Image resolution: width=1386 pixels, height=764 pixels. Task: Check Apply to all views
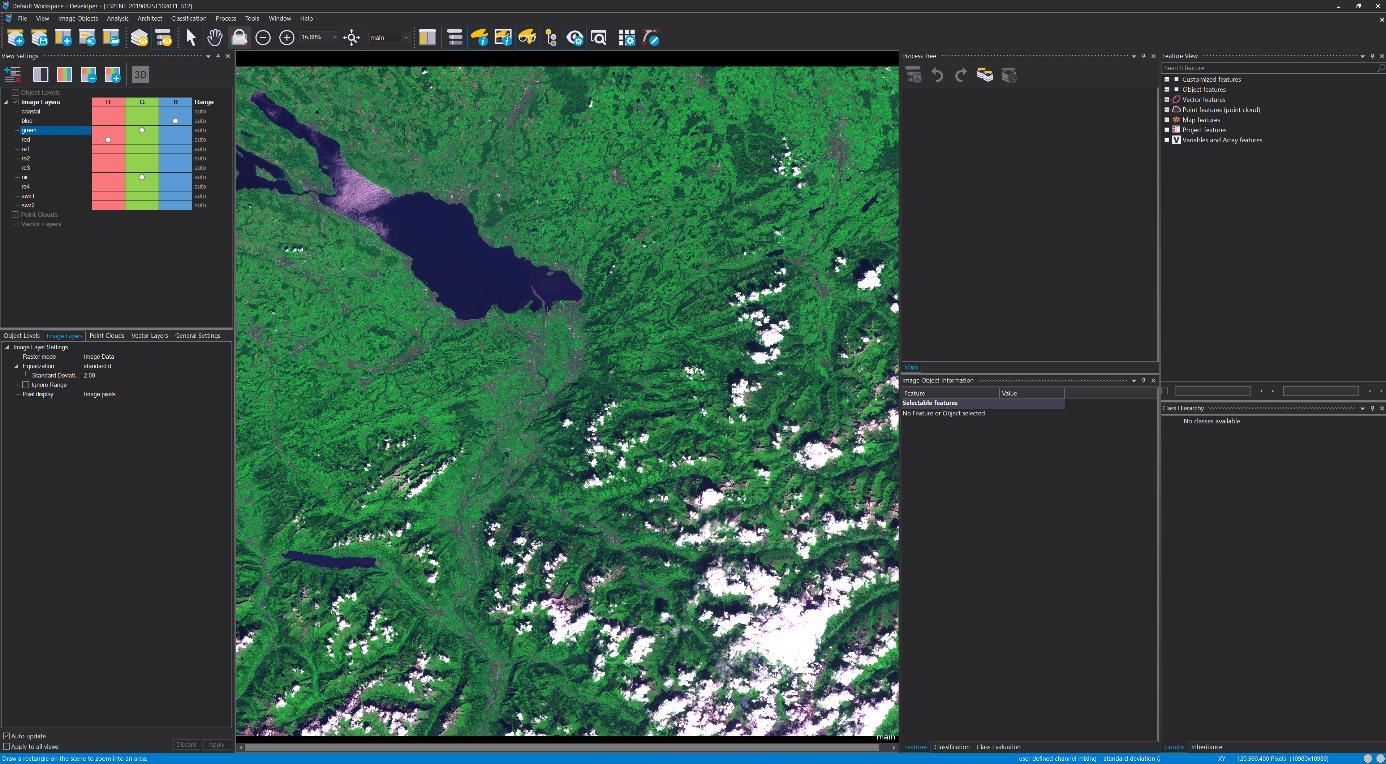tap(6, 746)
